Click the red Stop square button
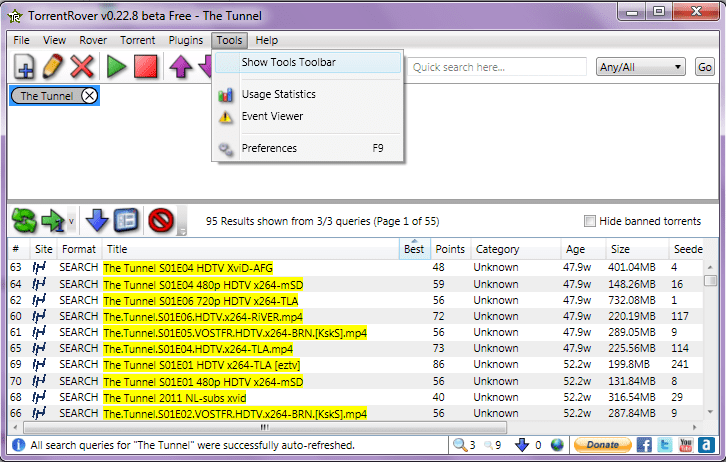Image resolution: width=726 pixels, height=462 pixels. (x=145, y=67)
